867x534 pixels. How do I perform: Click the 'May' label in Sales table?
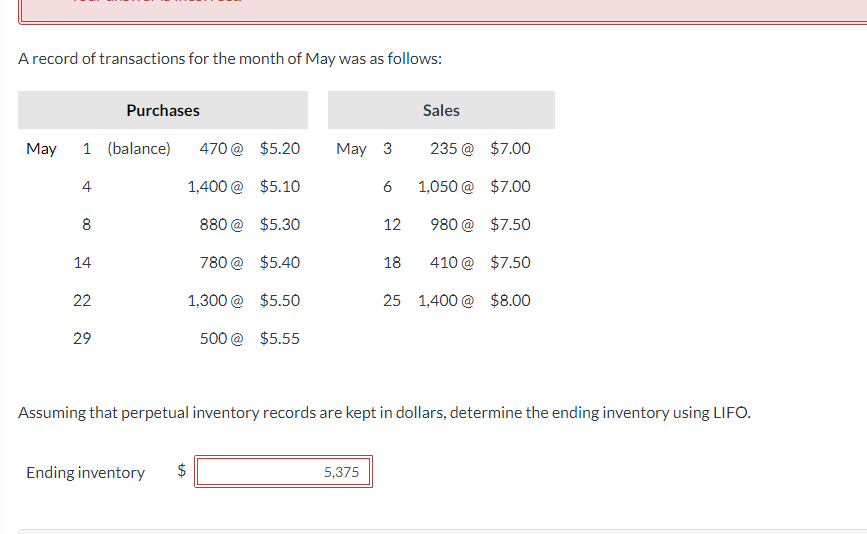pos(351,149)
